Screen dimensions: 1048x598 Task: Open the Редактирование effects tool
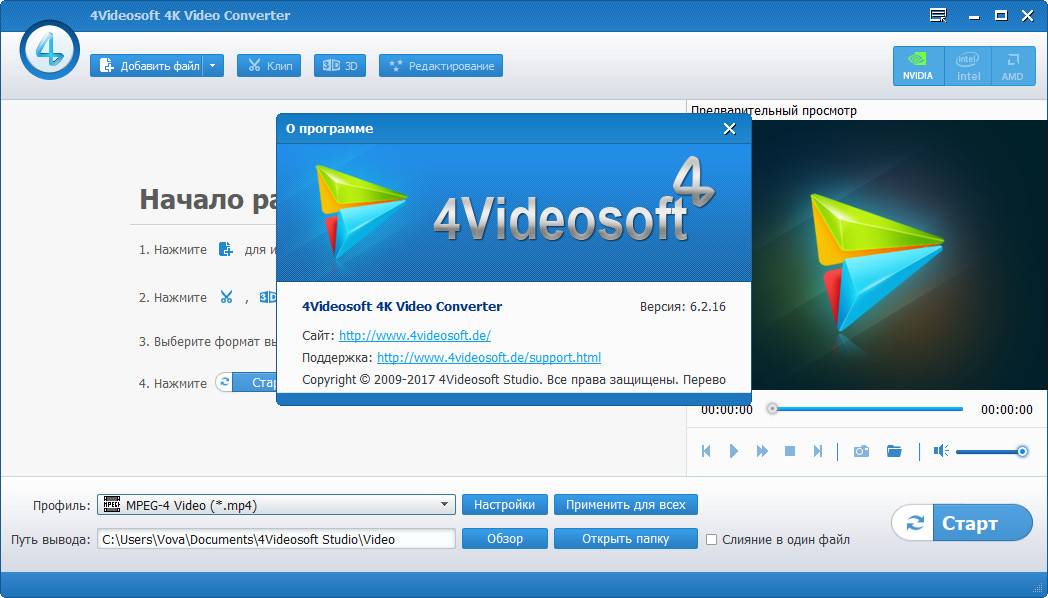point(441,65)
